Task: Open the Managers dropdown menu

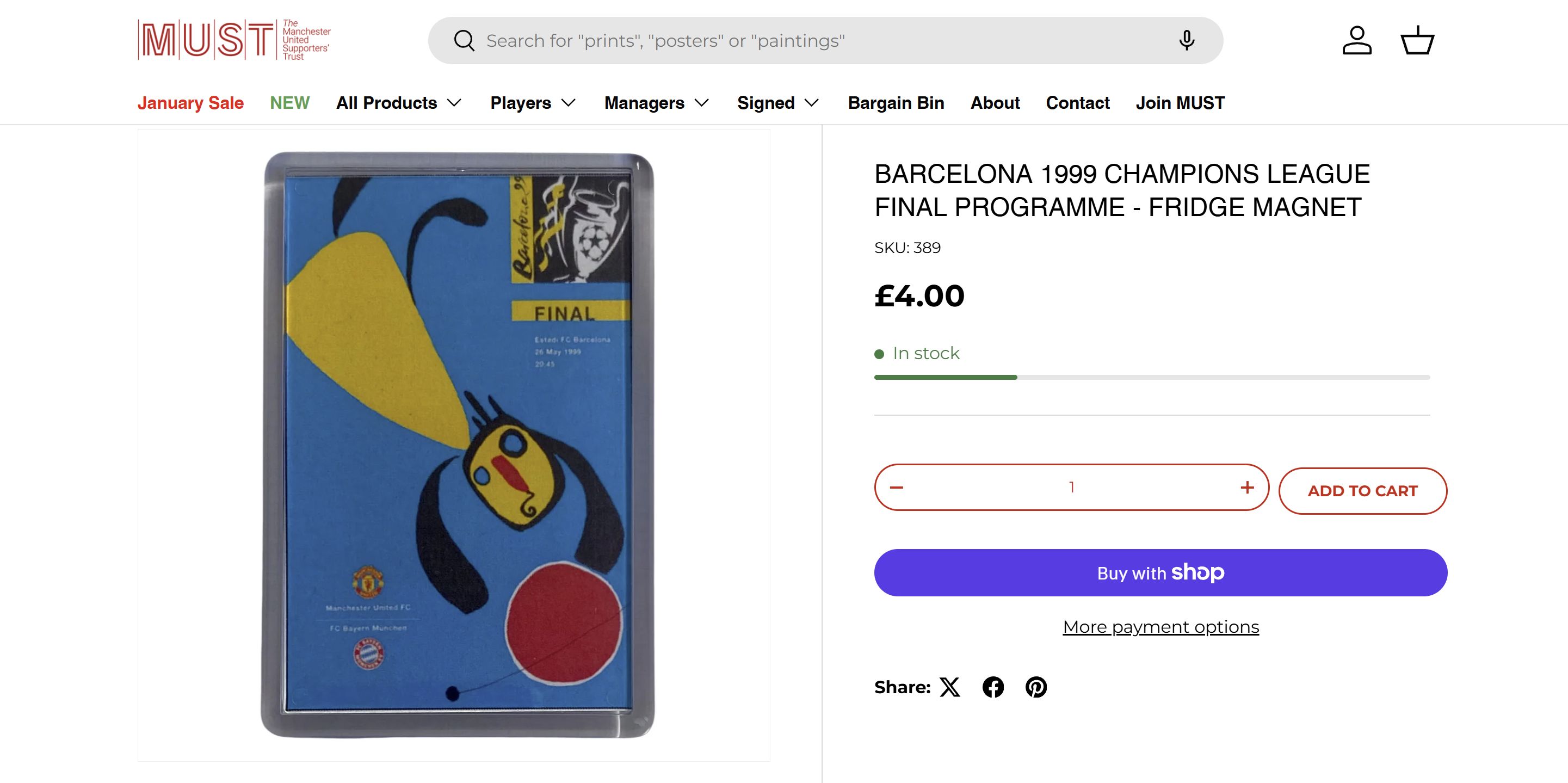Action: click(656, 103)
